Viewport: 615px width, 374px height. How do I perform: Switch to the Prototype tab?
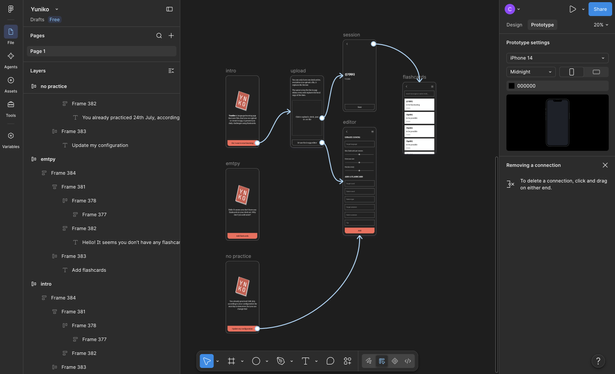542,25
